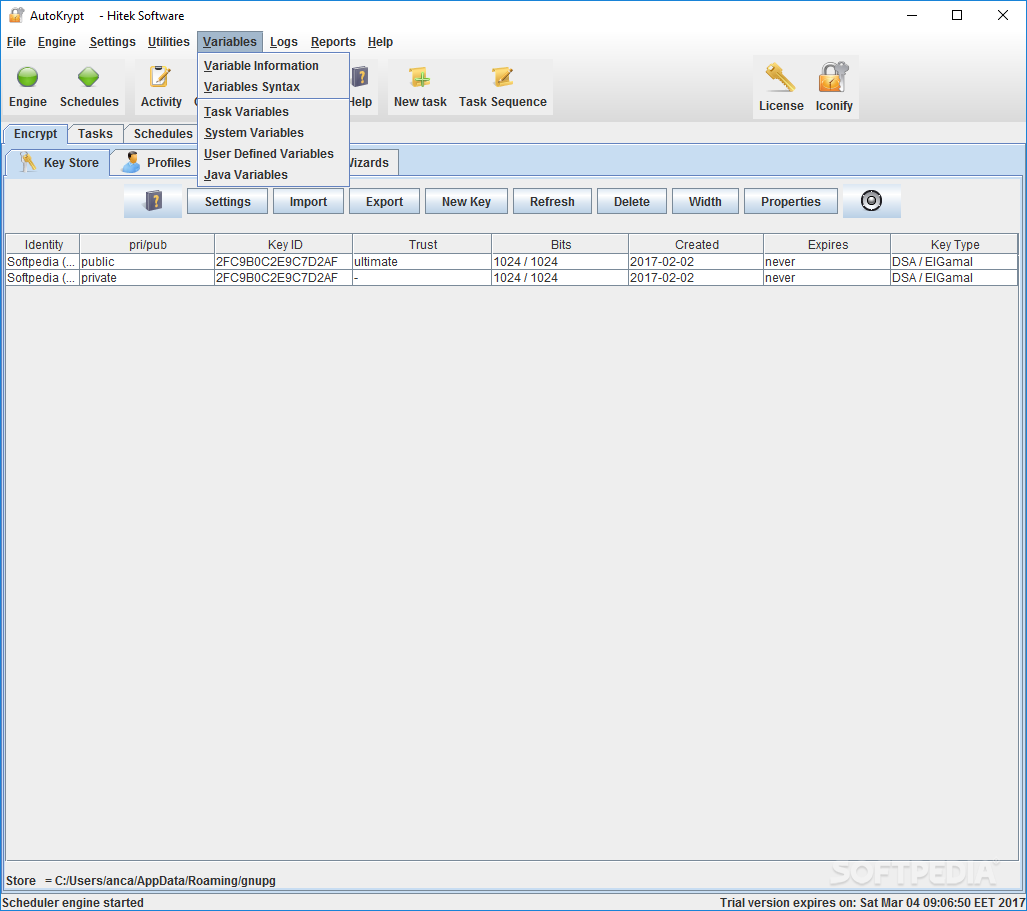Image resolution: width=1027 pixels, height=911 pixels.
Task: Click the Key Type column header
Action: [954, 244]
